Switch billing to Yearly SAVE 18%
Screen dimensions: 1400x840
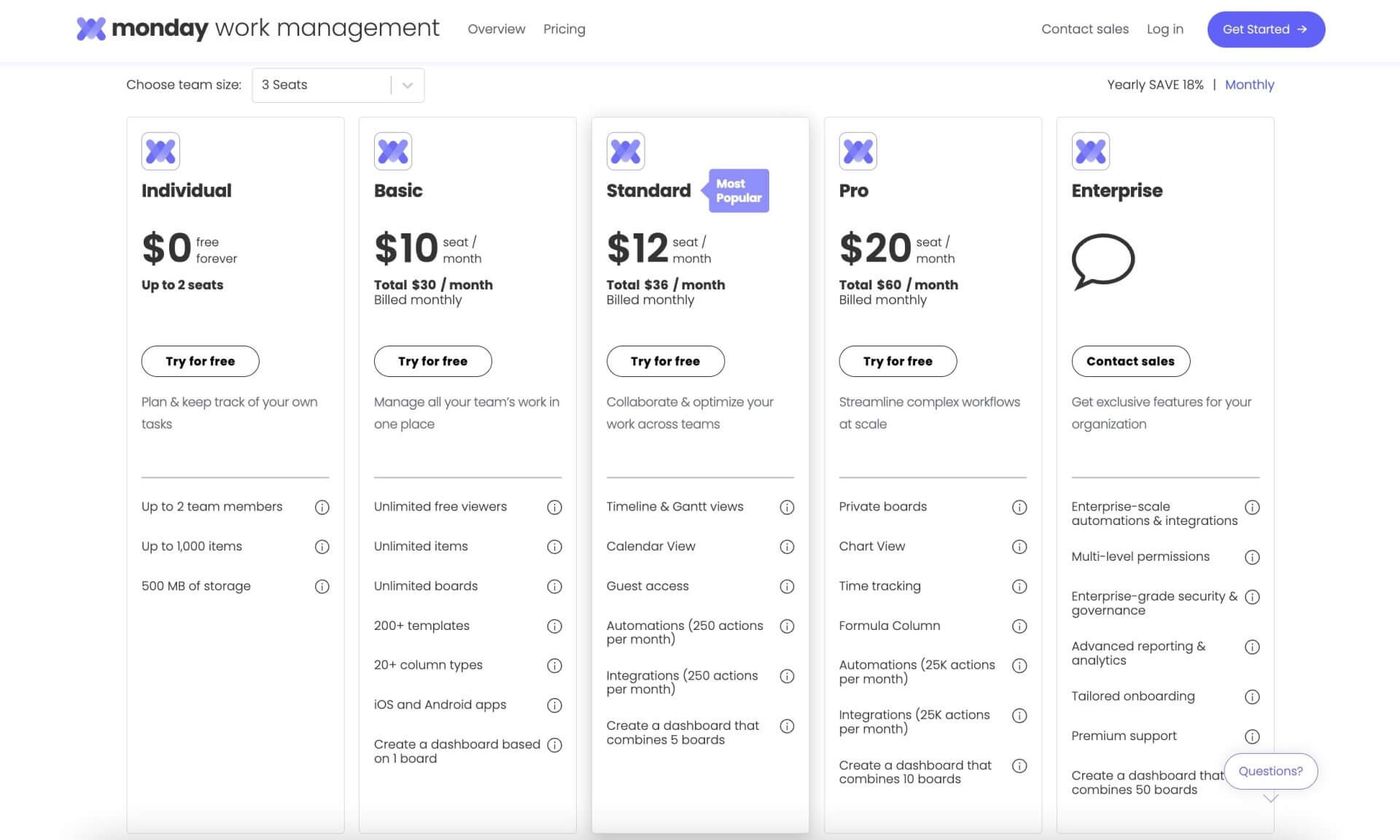pyautogui.click(x=1155, y=85)
